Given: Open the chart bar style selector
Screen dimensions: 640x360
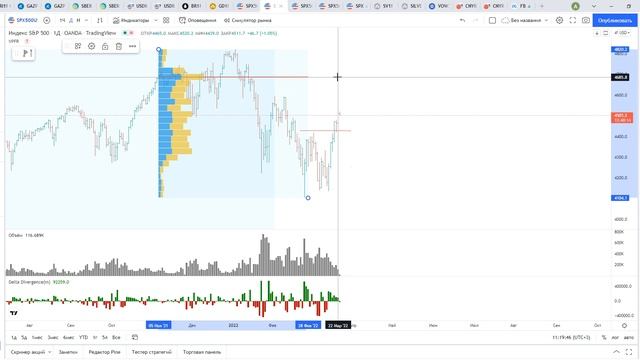Looking at the screenshot, I should (100, 20).
